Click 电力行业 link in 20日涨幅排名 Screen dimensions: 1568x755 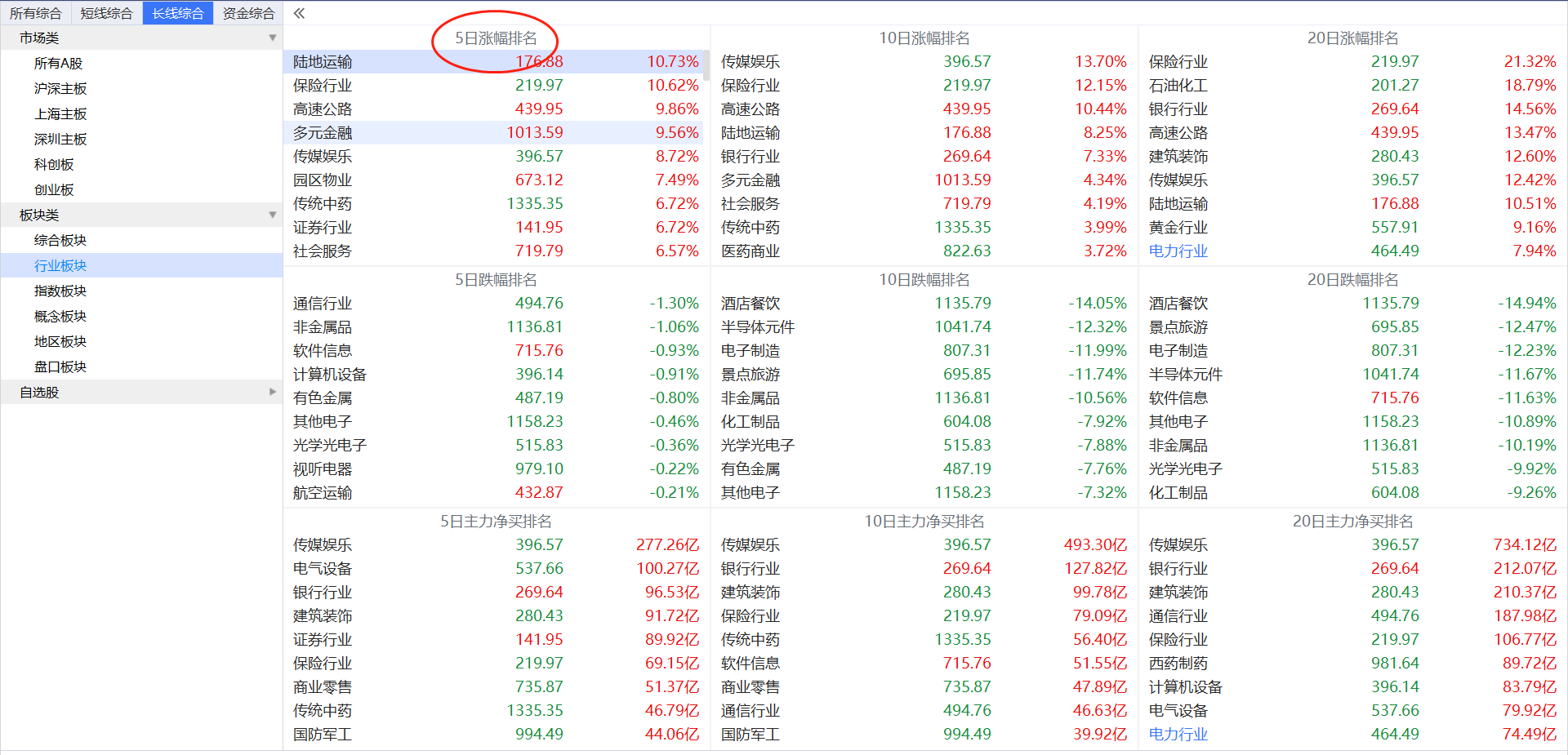1178,251
